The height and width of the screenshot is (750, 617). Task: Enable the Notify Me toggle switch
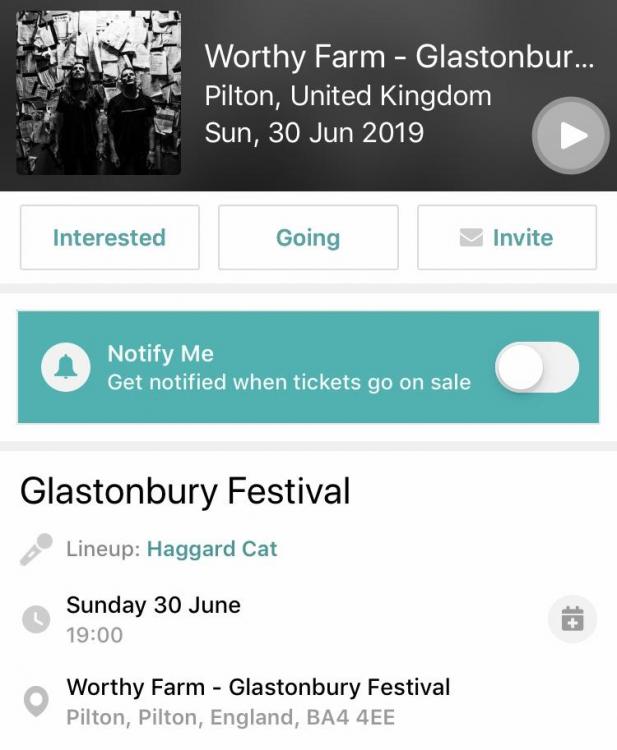tap(537, 367)
